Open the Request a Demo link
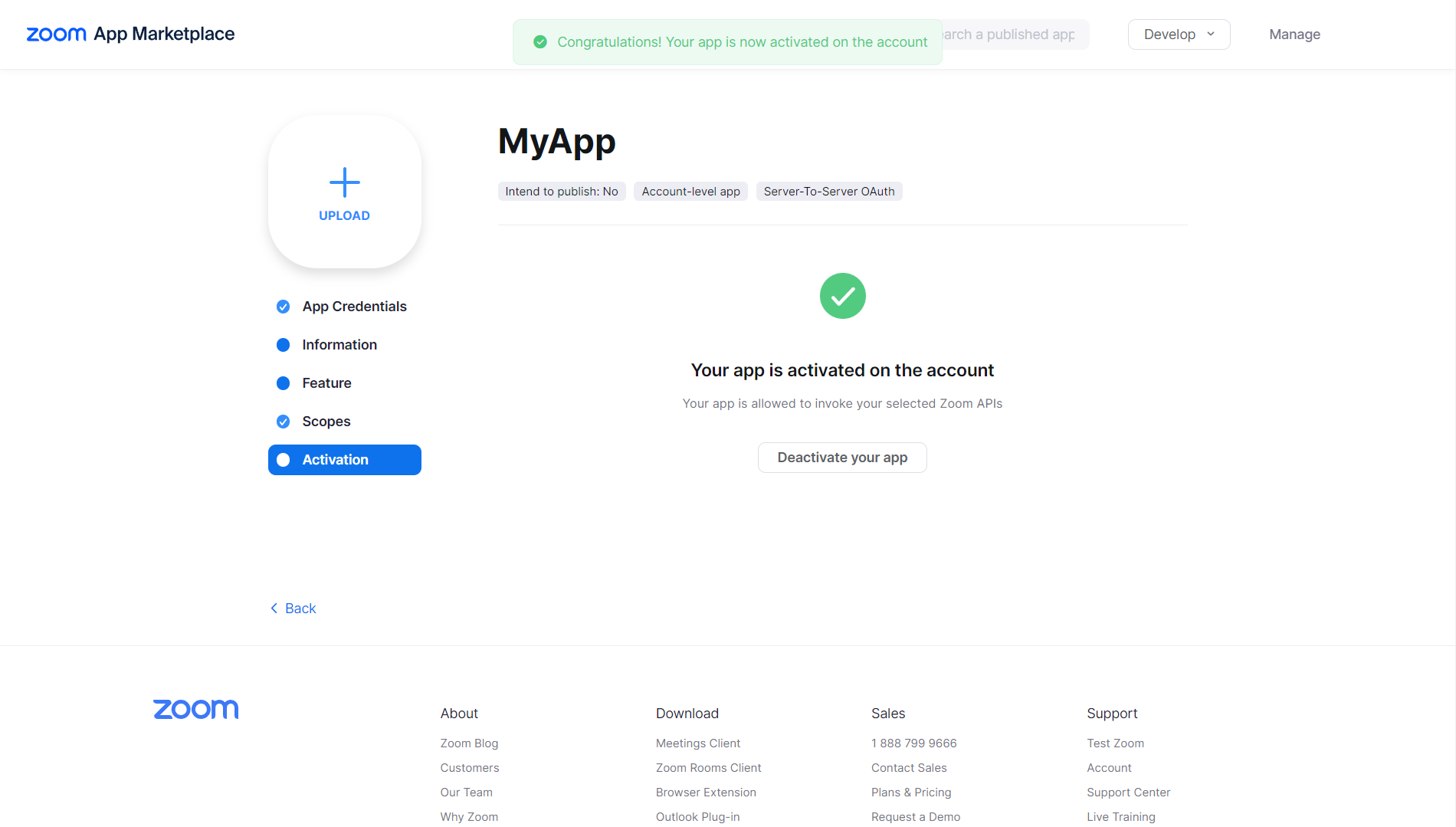Image resolution: width=1456 pixels, height=827 pixels. pos(916,817)
